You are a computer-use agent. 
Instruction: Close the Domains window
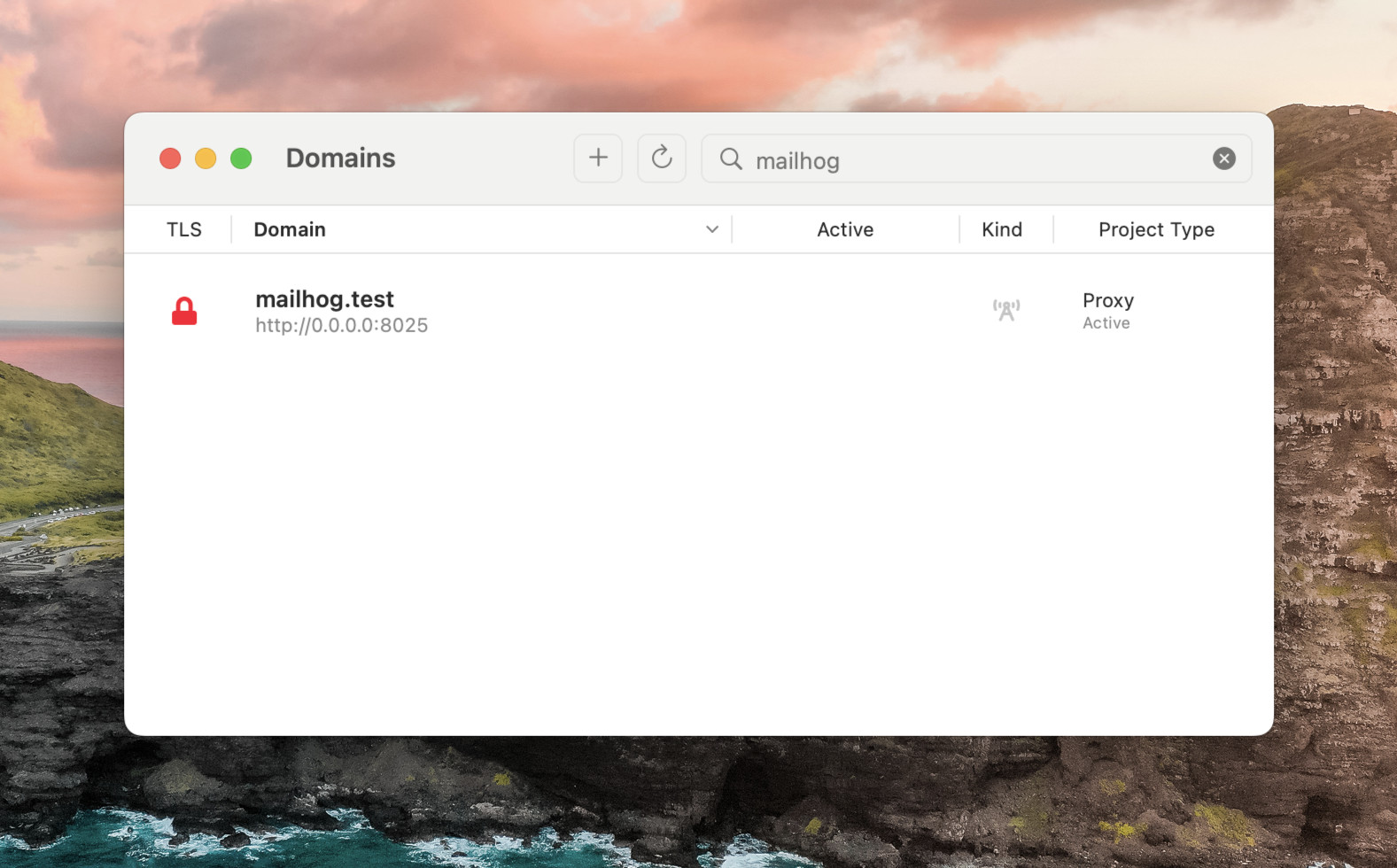(x=170, y=159)
